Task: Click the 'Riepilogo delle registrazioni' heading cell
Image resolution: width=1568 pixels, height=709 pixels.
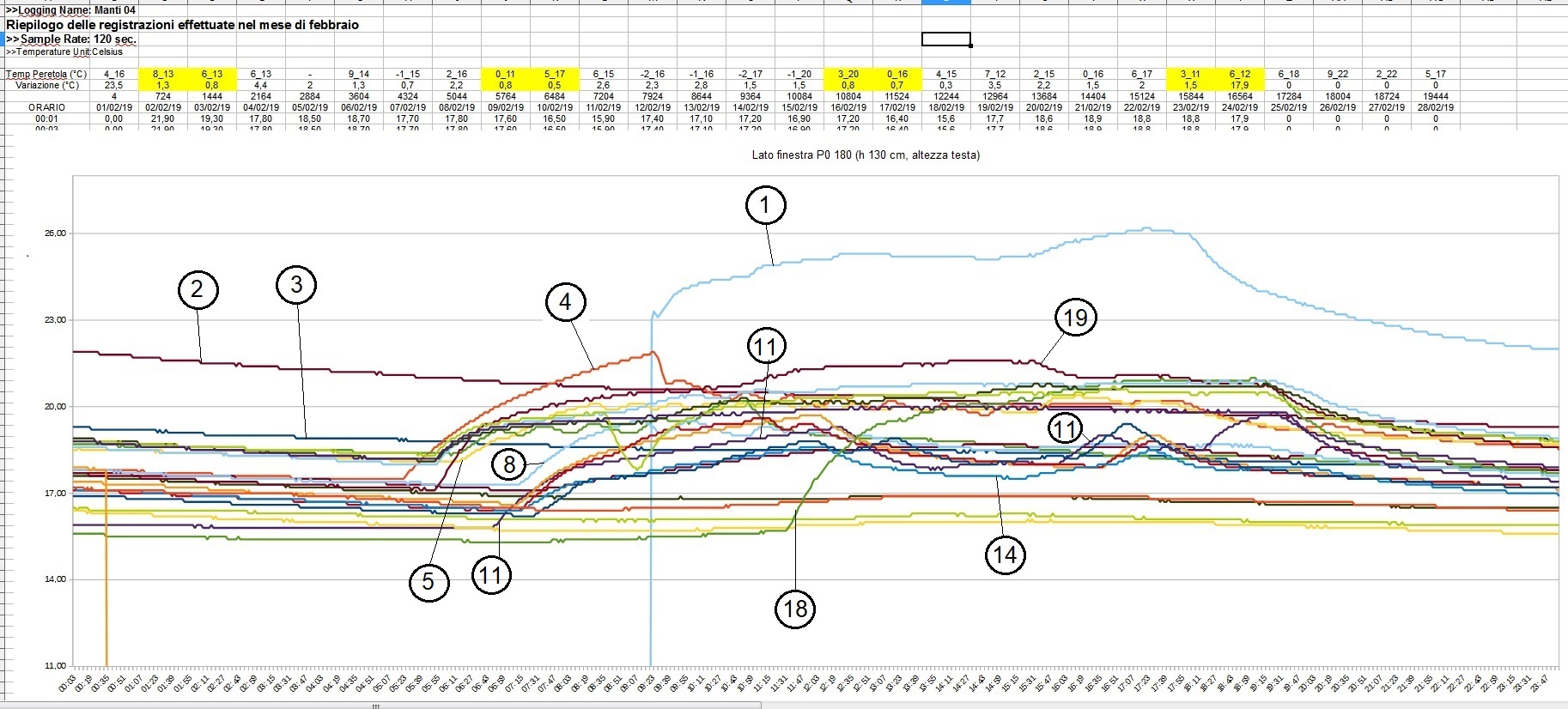Action: (182, 25)
